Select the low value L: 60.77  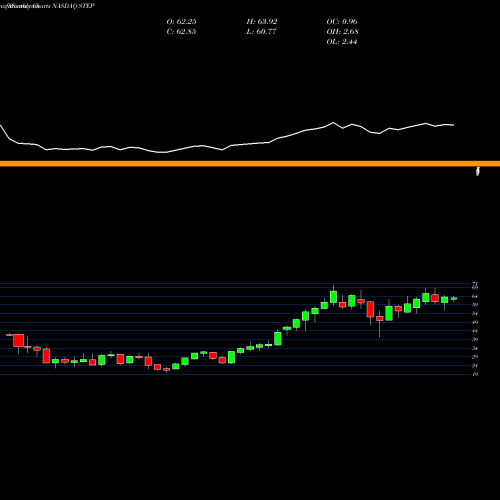coord(261,32)
